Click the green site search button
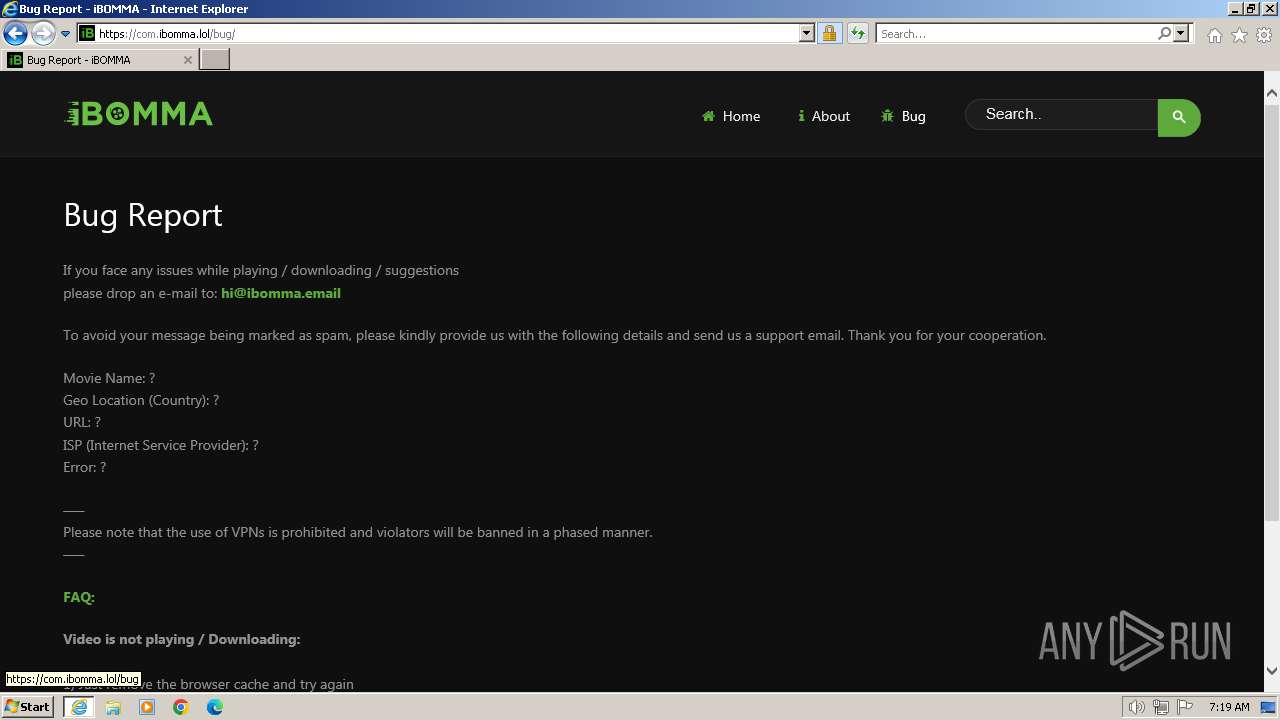 tap(1179, 117)
